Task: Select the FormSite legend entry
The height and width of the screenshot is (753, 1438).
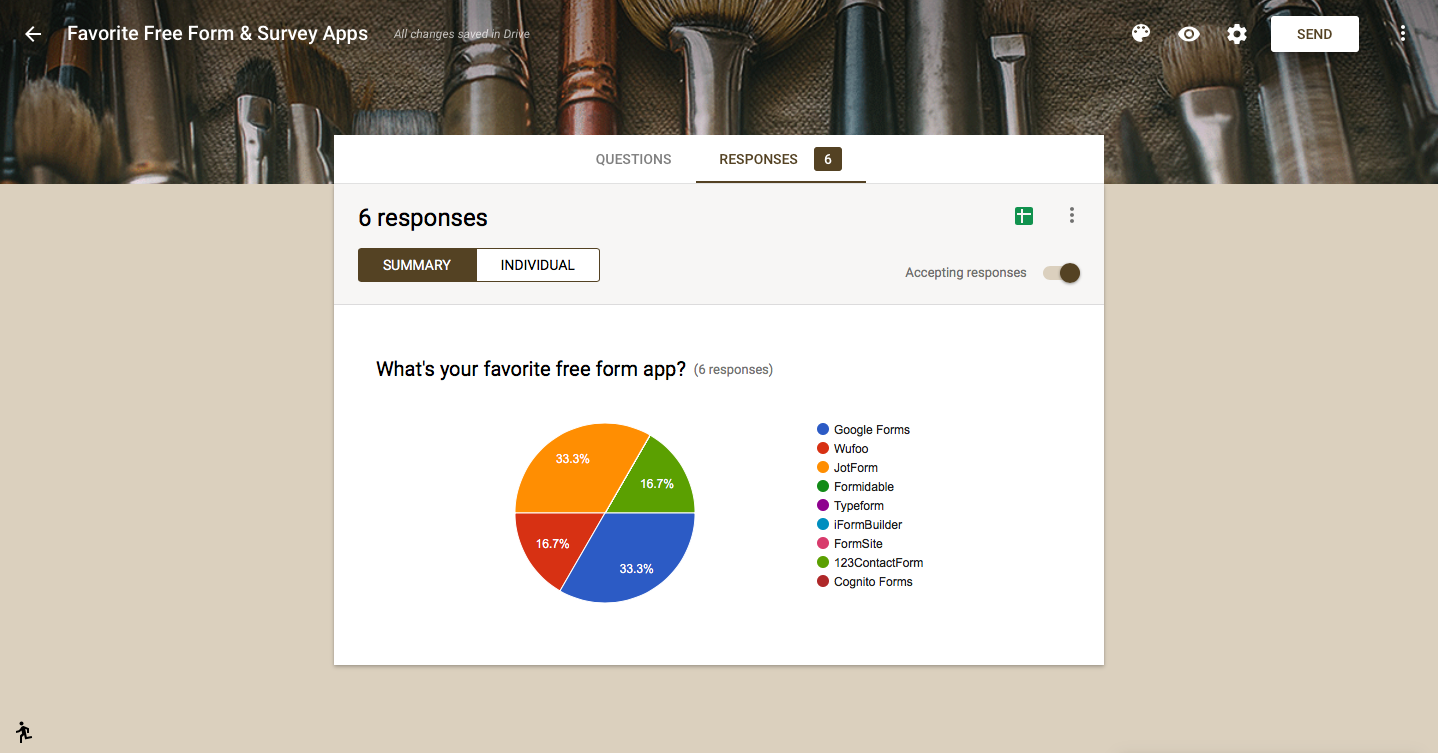Action: [x=850, y=544]
